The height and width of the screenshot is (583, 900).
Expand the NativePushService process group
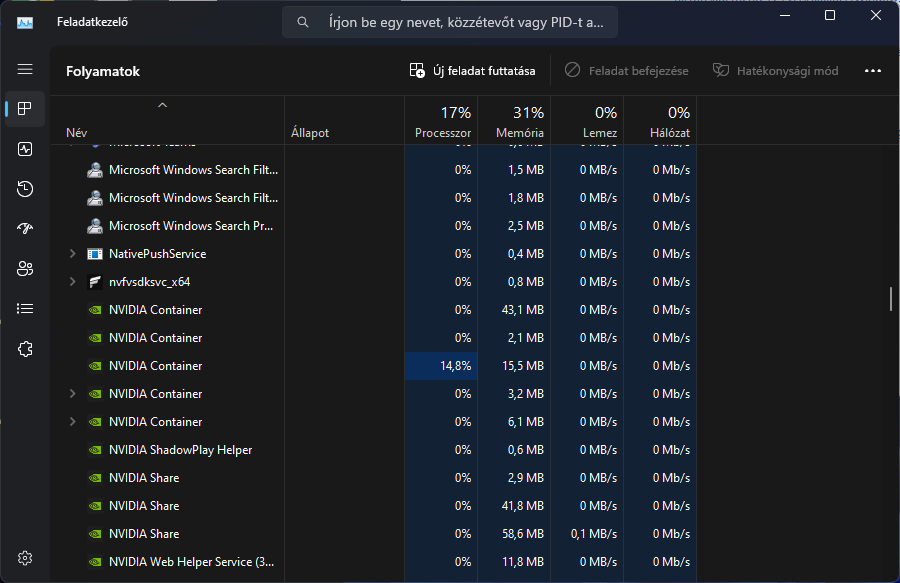(72, 254)
